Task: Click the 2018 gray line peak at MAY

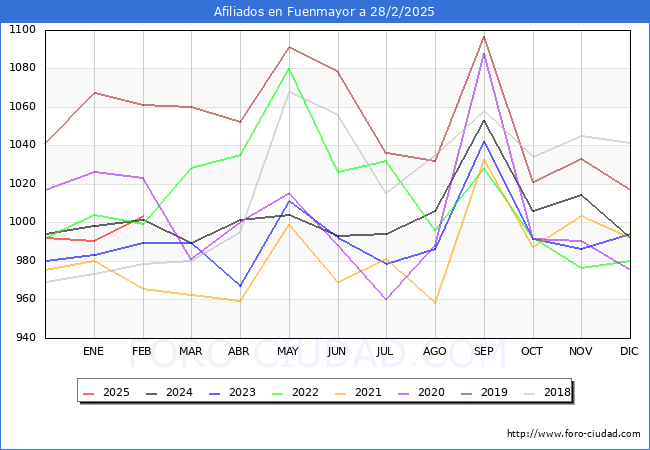Action: click(x=289, y=92)
